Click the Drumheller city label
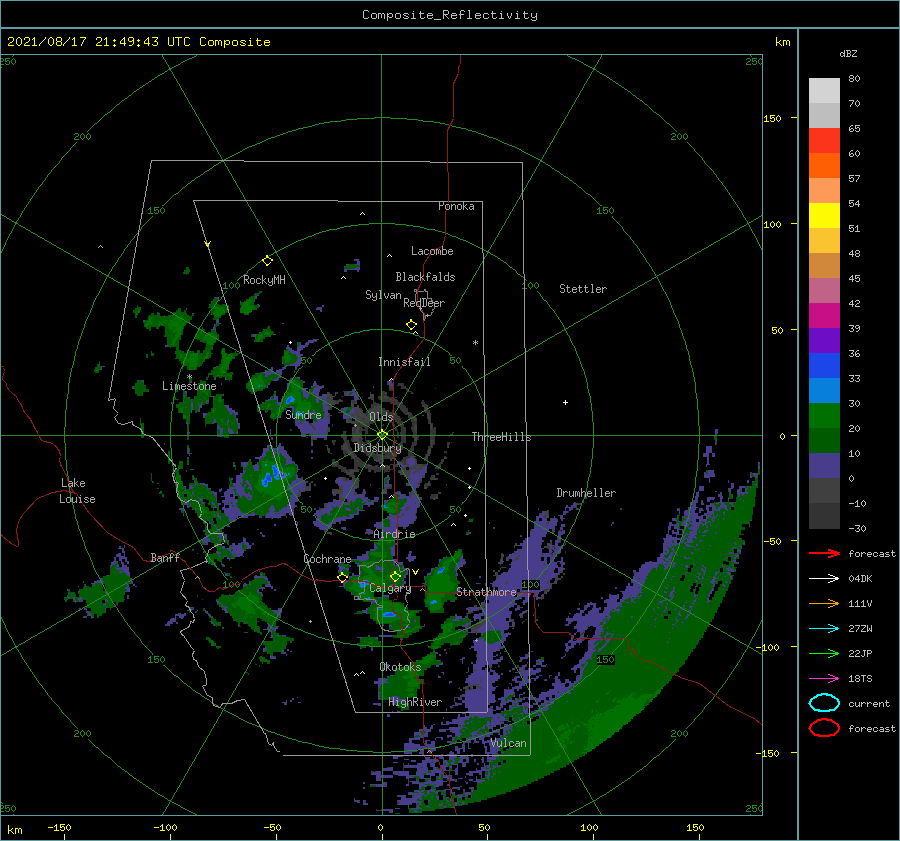This screenshot has width=900, height=841. coord(585,493)
